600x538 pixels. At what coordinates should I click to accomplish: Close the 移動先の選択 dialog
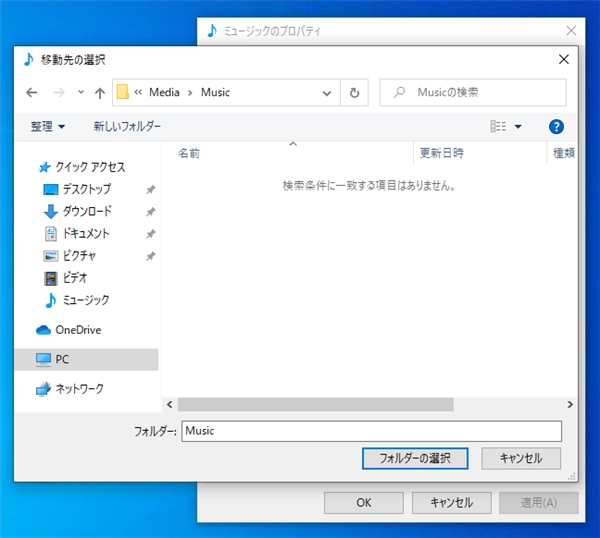(564, 59)
